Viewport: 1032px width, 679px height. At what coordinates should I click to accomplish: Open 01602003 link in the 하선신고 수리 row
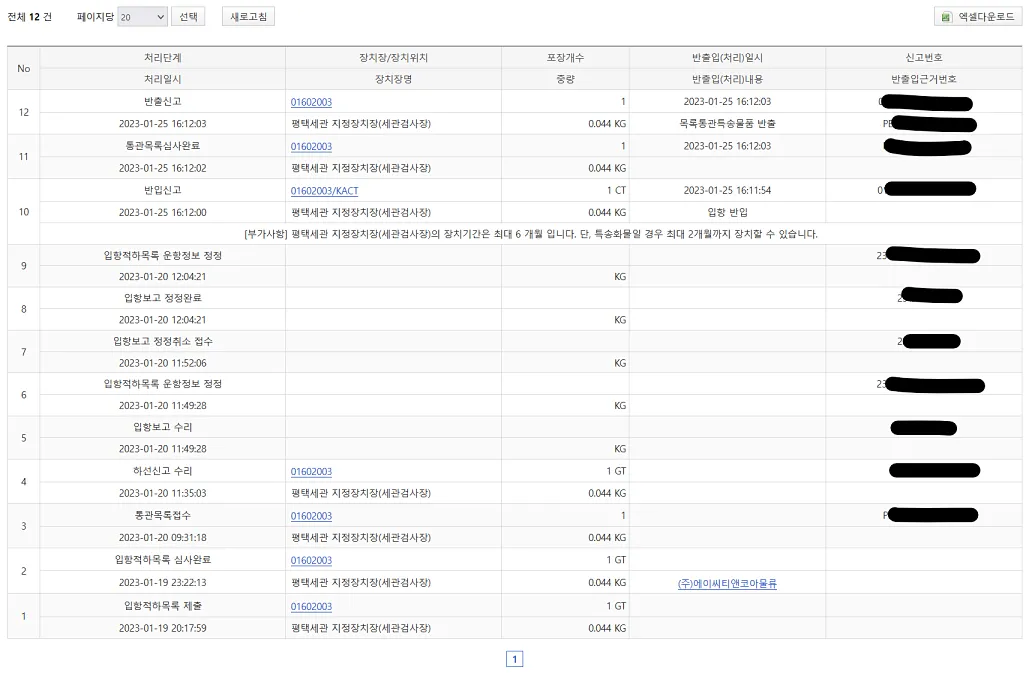click(x=311, y=470)
